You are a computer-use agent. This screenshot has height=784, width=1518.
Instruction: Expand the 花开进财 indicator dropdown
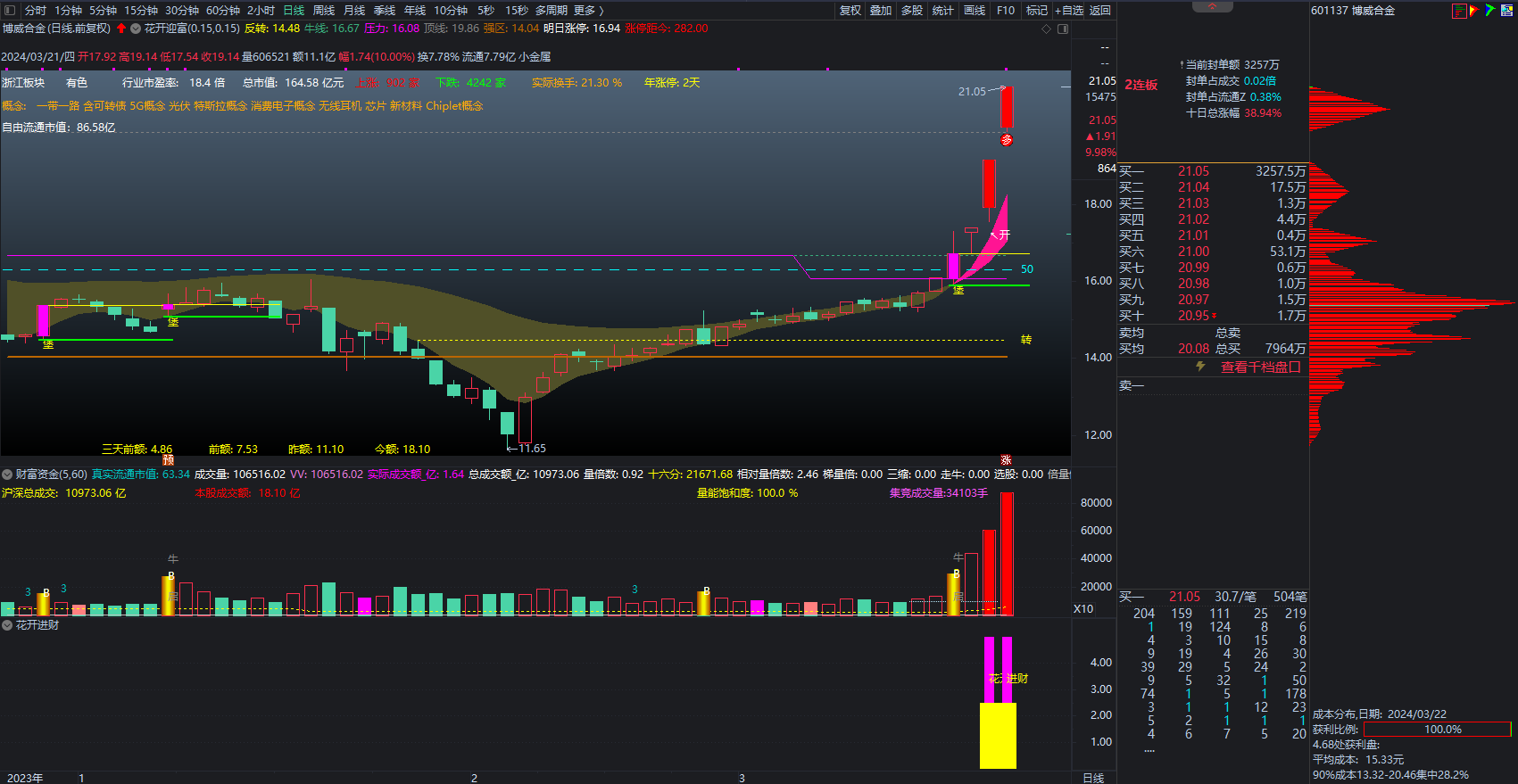(7, 625)
